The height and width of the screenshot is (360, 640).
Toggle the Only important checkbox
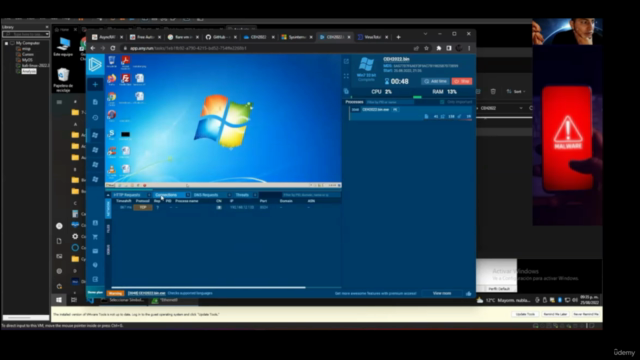[x=442, y=102]
